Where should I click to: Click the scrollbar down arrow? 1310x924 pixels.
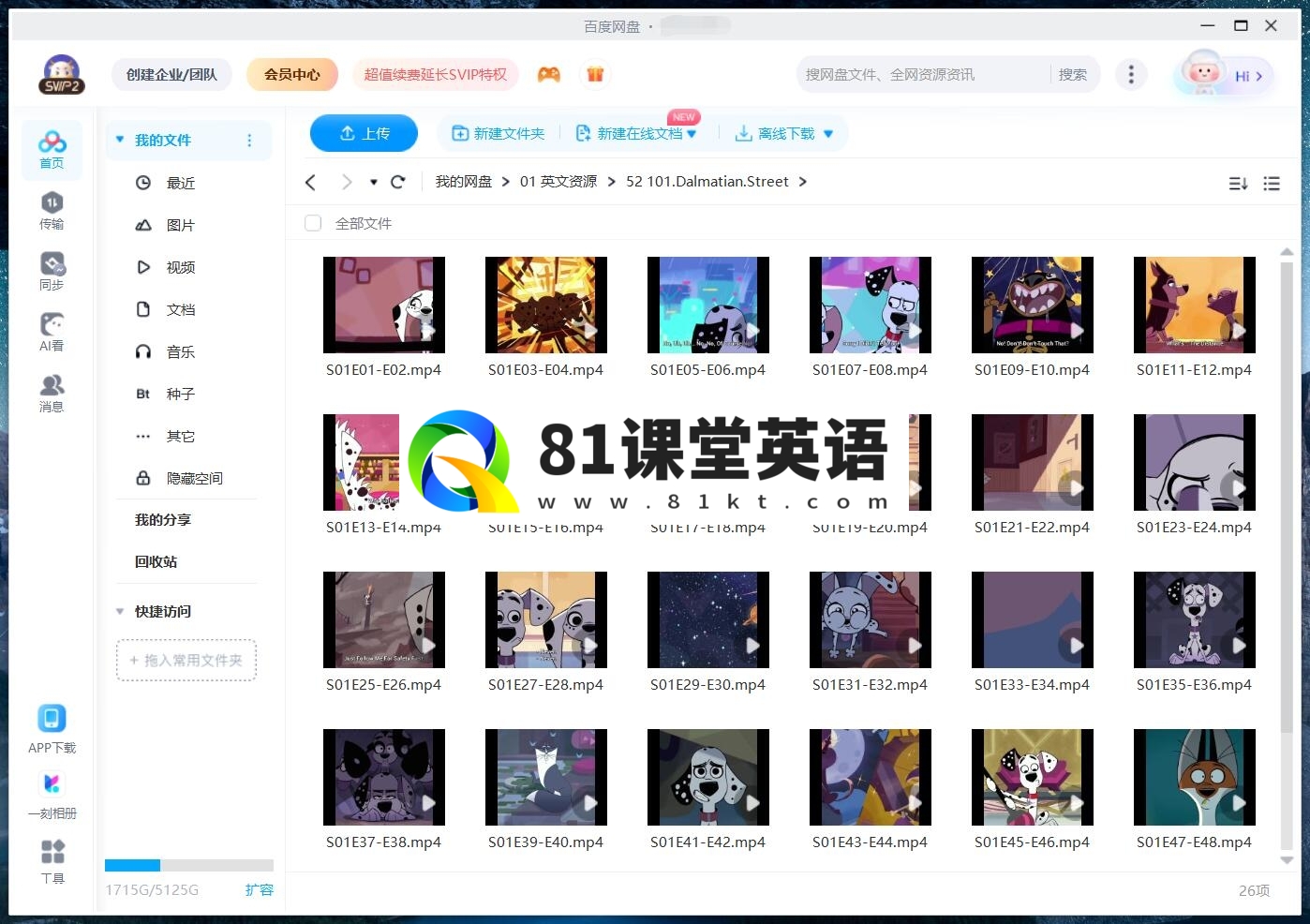1287,859
